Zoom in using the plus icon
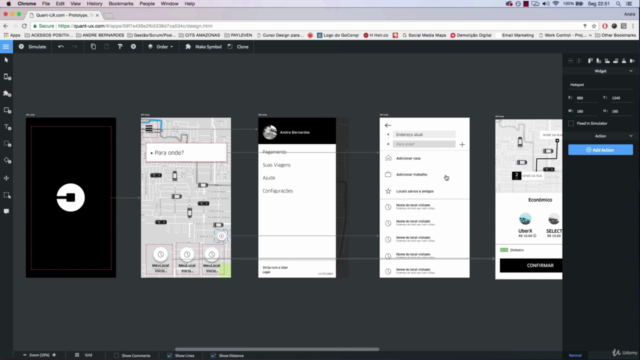 54,355
